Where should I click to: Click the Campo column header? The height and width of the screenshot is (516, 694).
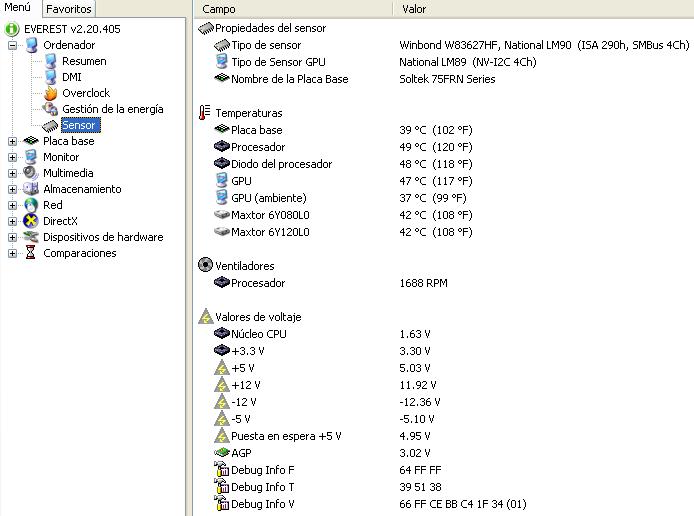tap(293, 9)
